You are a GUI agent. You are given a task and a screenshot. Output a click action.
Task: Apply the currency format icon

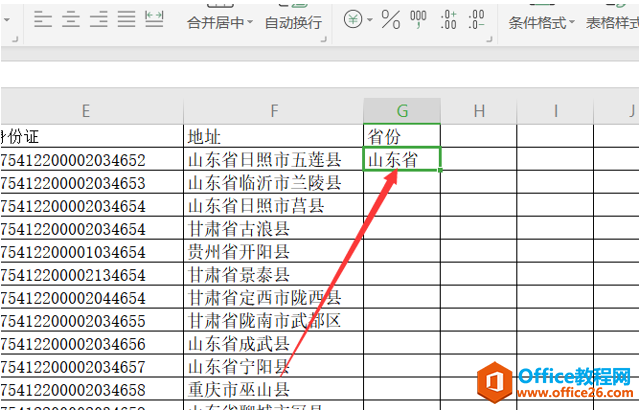(353, 19)
